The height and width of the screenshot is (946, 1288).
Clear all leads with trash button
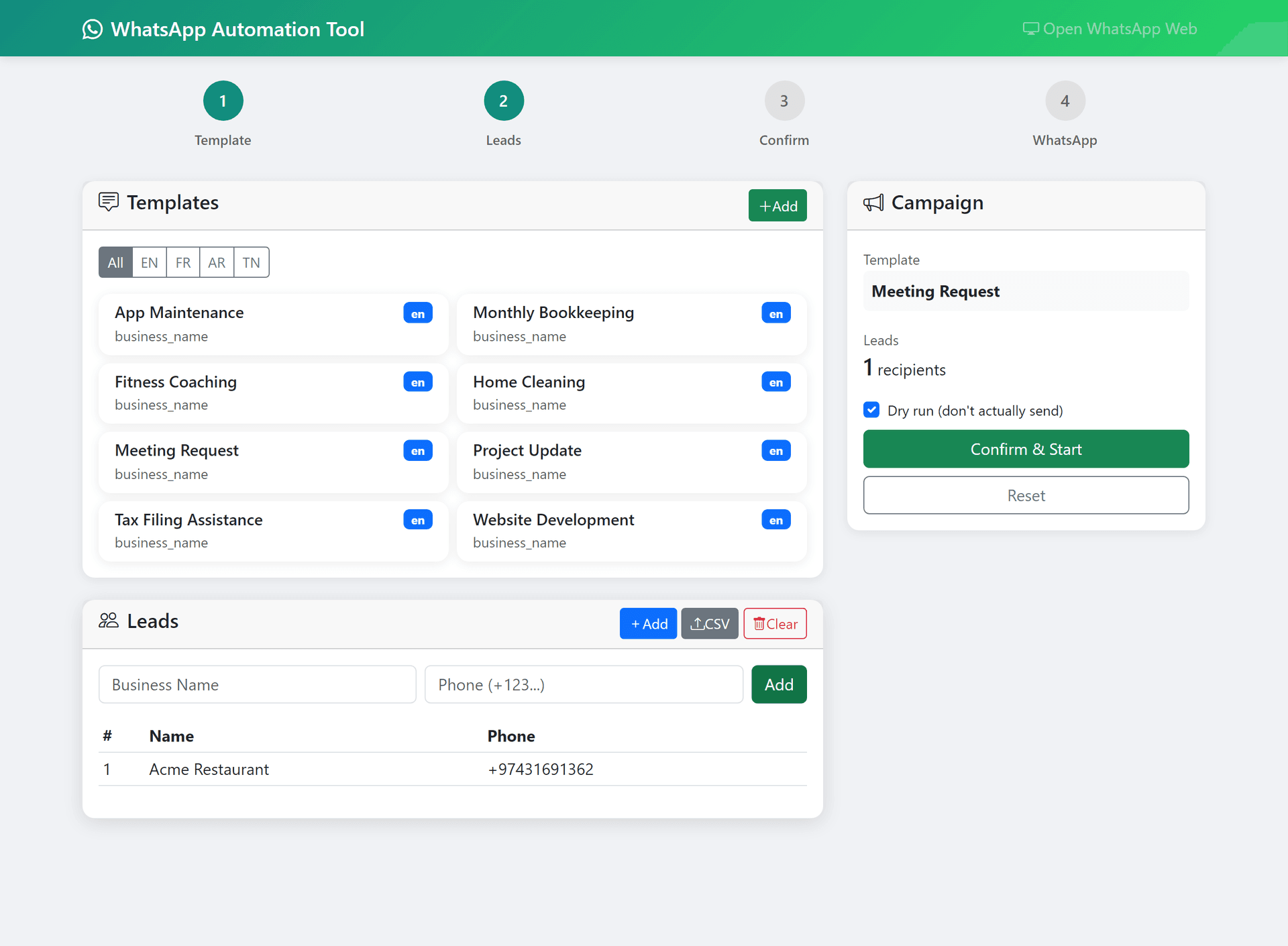[x=775, y=623]
